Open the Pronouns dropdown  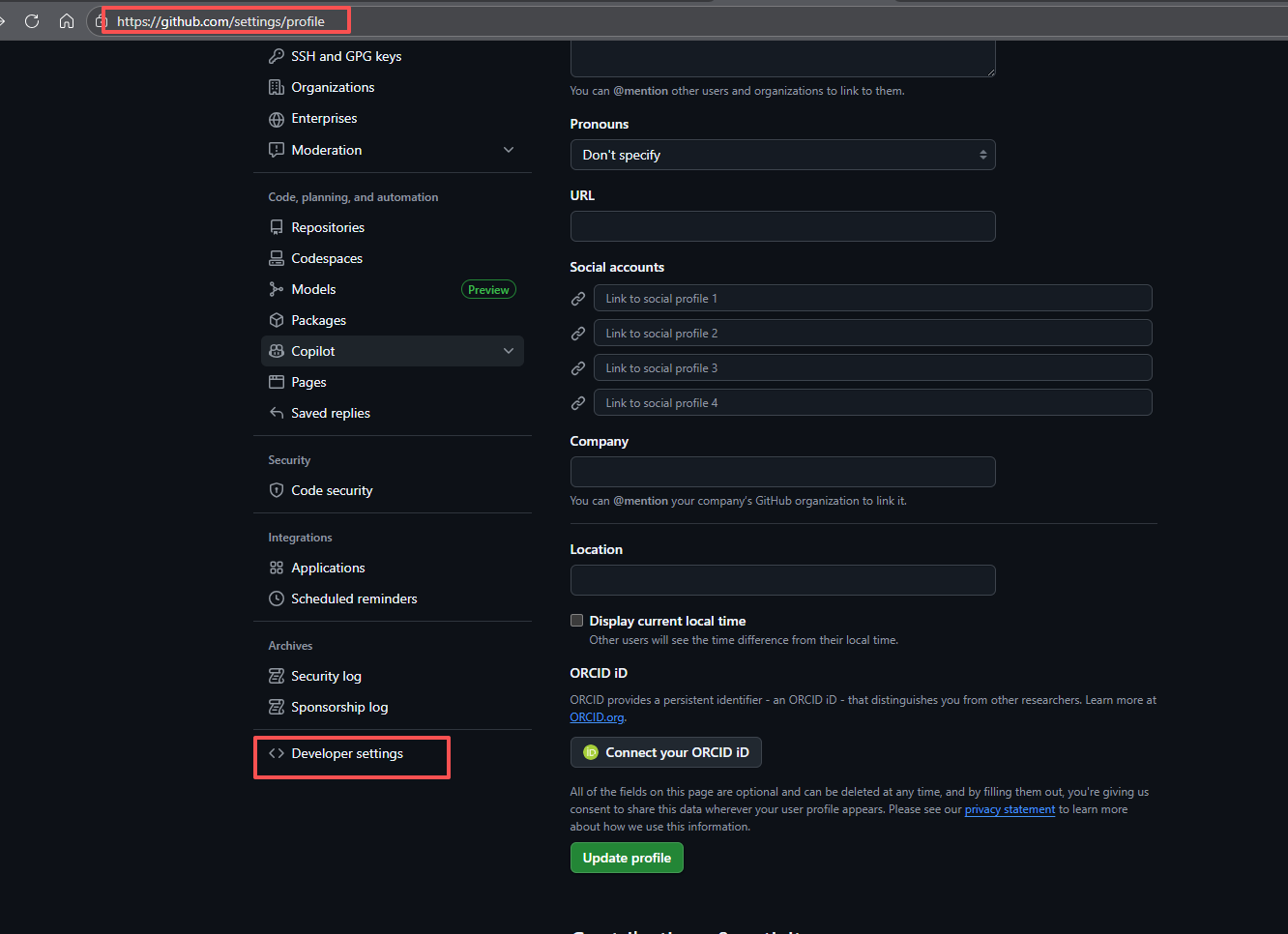[783, 155]
